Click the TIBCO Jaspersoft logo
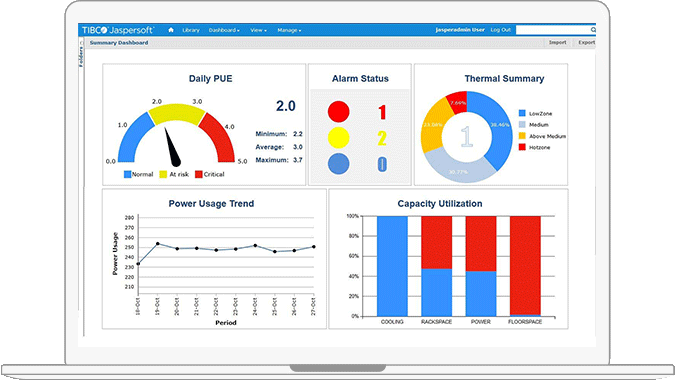 pyautogui.click(x=118, y=30)
